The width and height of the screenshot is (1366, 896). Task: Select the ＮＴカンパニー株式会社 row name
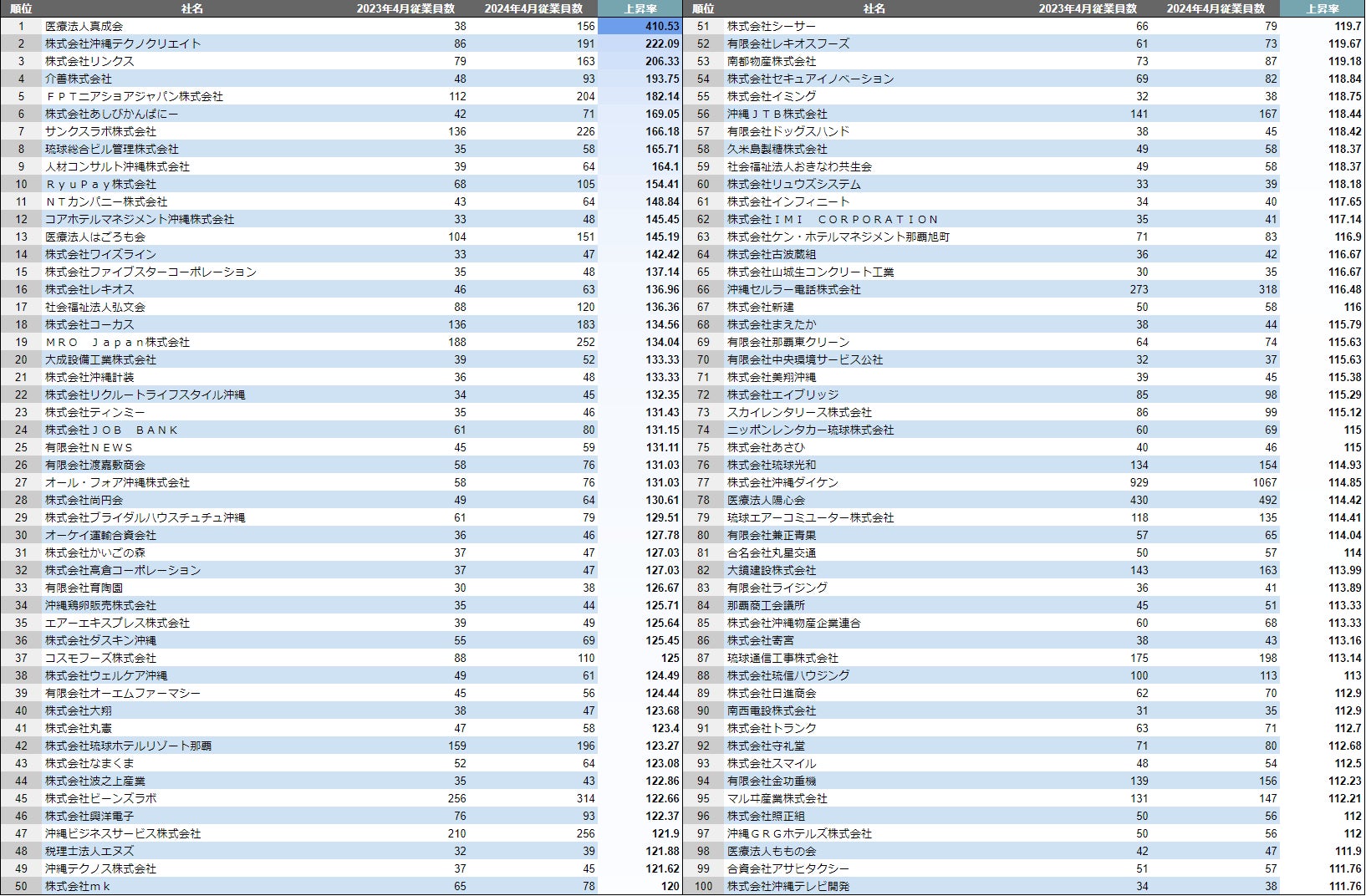pos(106,201)
